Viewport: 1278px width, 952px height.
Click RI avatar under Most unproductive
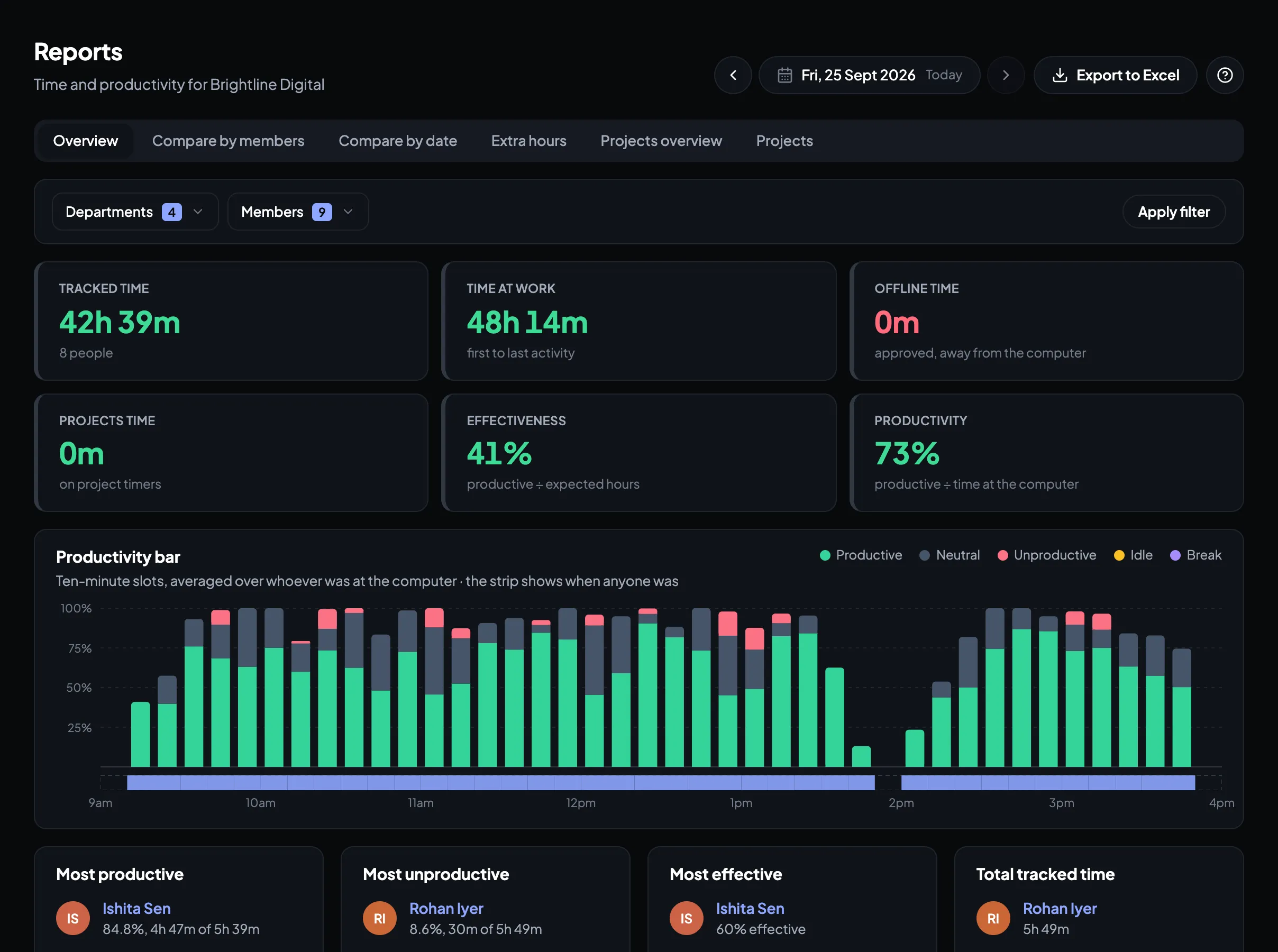tap(380, 918)
